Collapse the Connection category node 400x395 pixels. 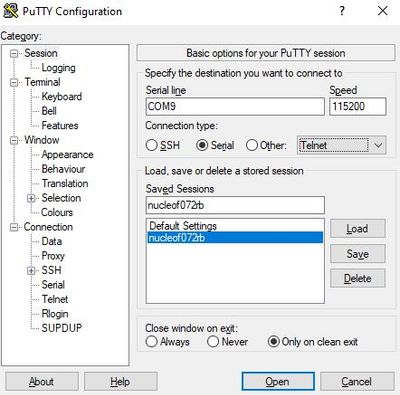(x=14, y=227)
